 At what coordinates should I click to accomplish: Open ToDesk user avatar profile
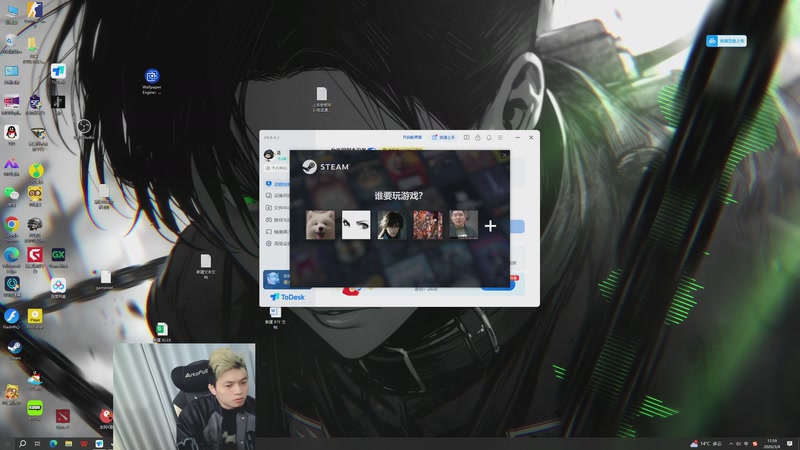point(269,155)
